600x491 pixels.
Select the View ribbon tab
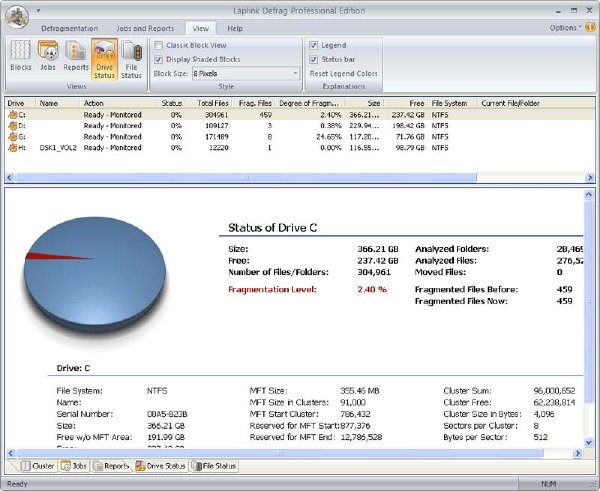(201, 29)
